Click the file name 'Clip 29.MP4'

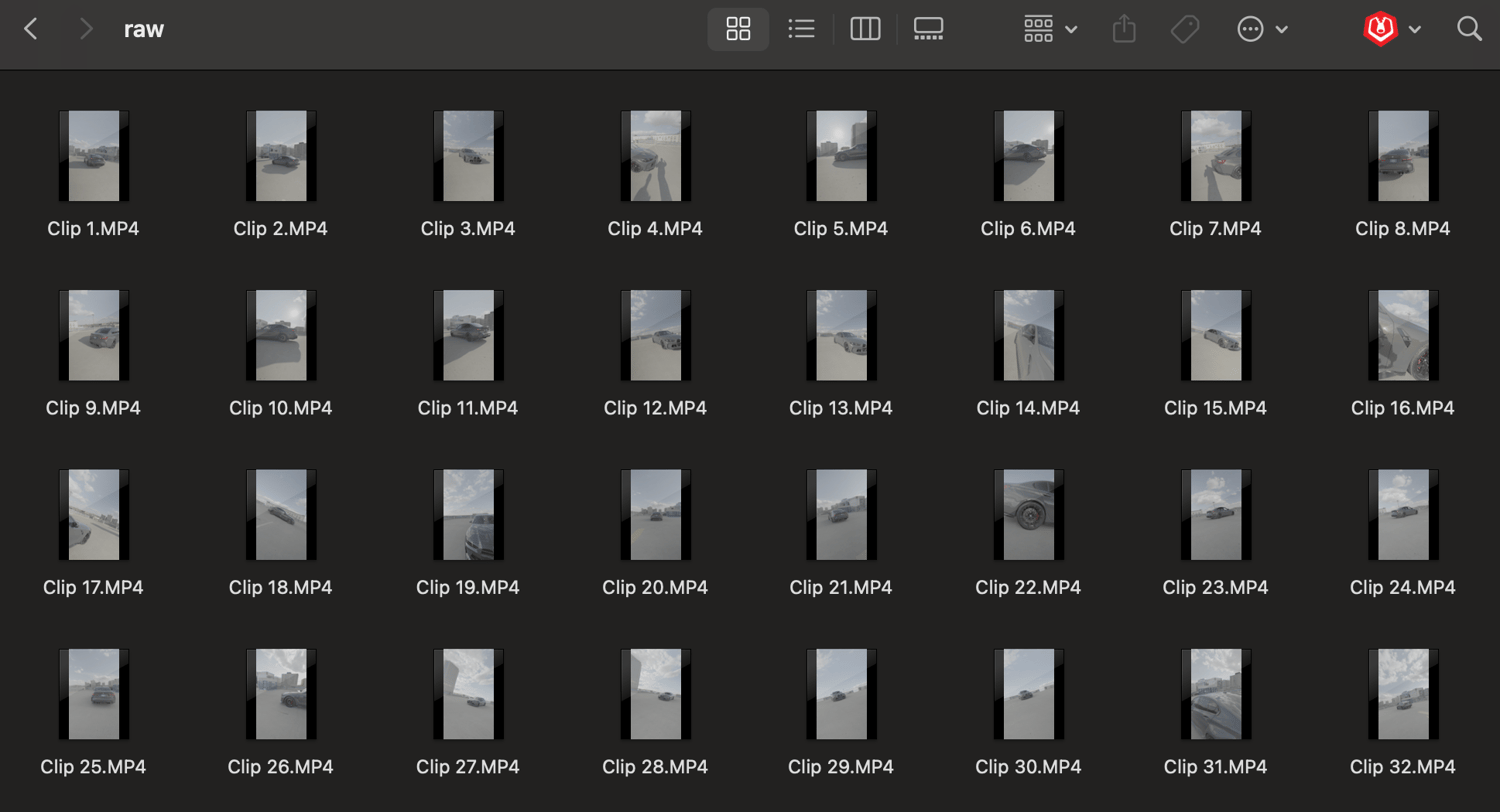click(841, 768)
